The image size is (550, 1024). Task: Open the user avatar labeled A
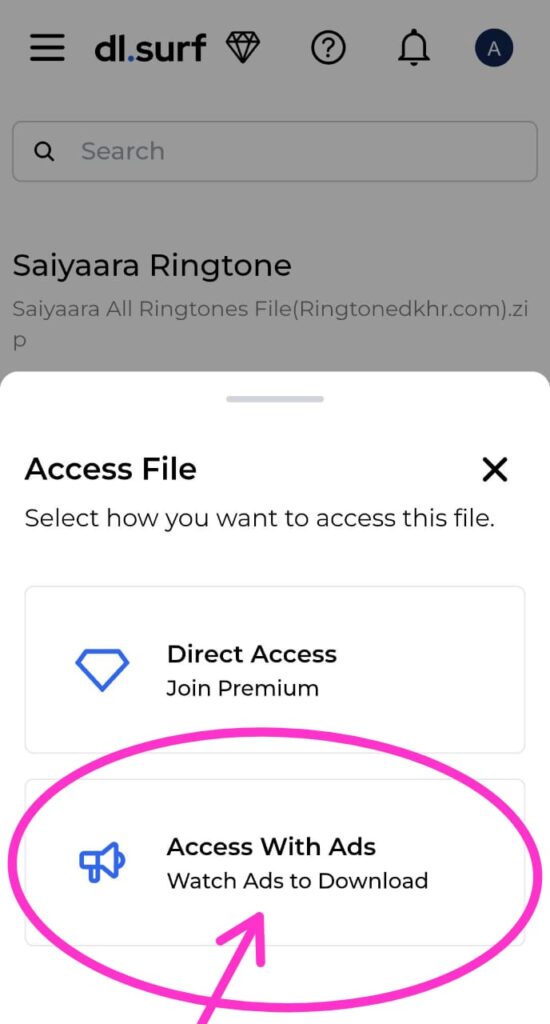pos(494,48)
